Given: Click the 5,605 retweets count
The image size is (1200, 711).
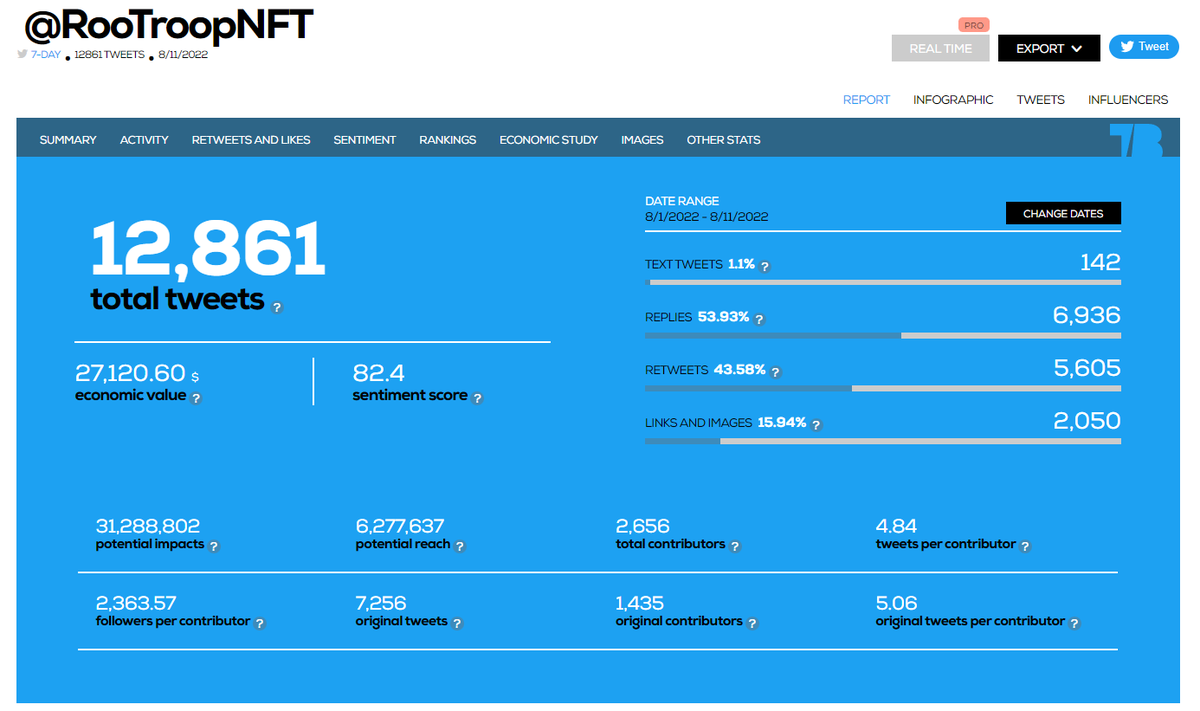Looking at the screenshot, I should point(1087,368).
